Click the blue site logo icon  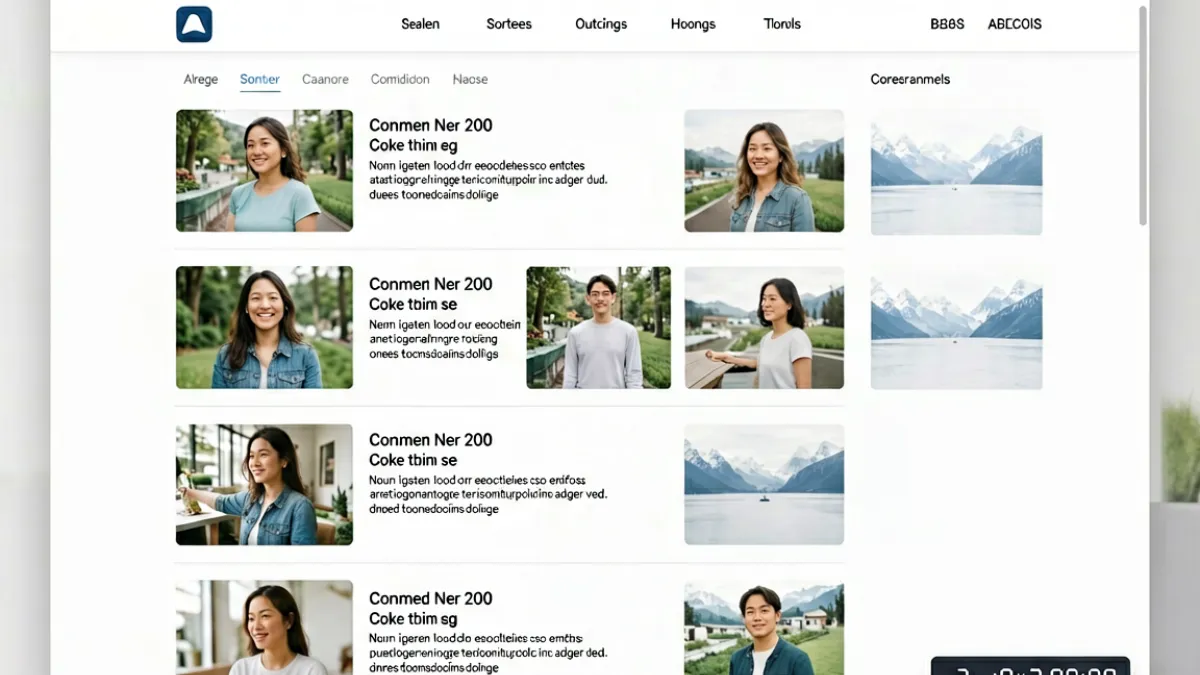pos(194,24)
